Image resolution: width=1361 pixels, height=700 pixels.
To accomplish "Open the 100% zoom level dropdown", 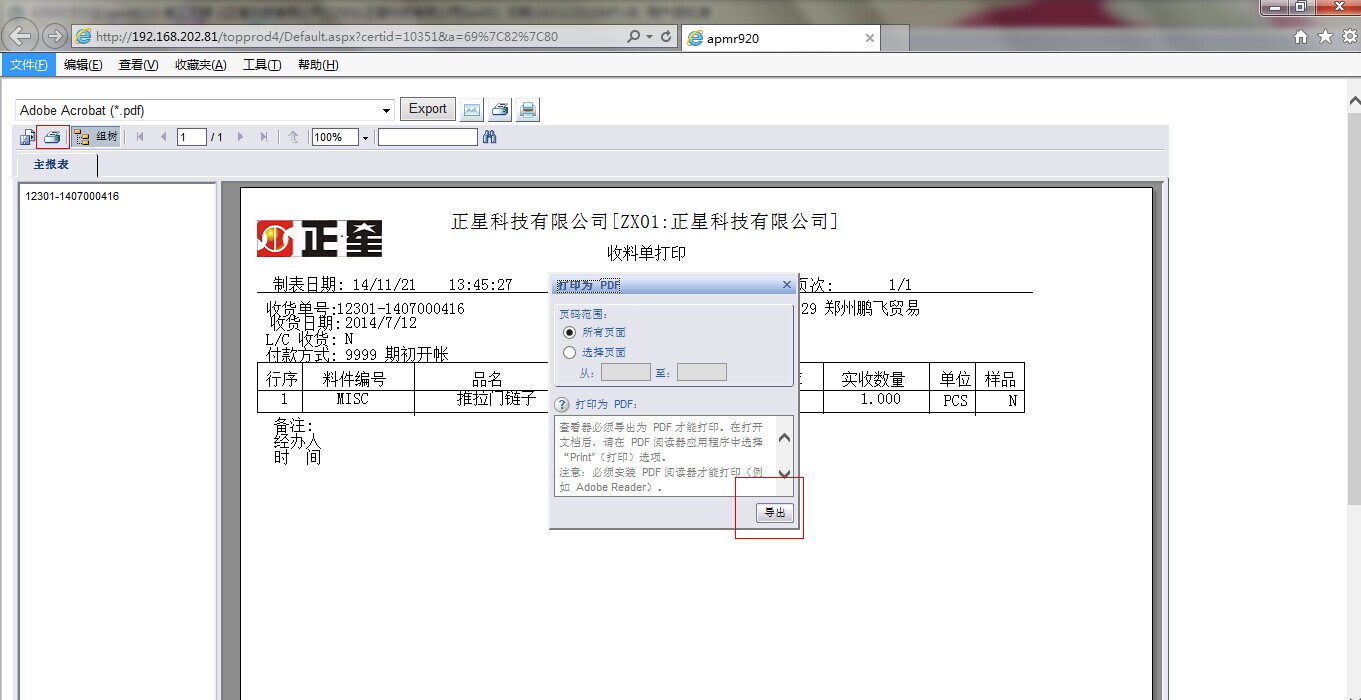I will click(x=364, y=136).
